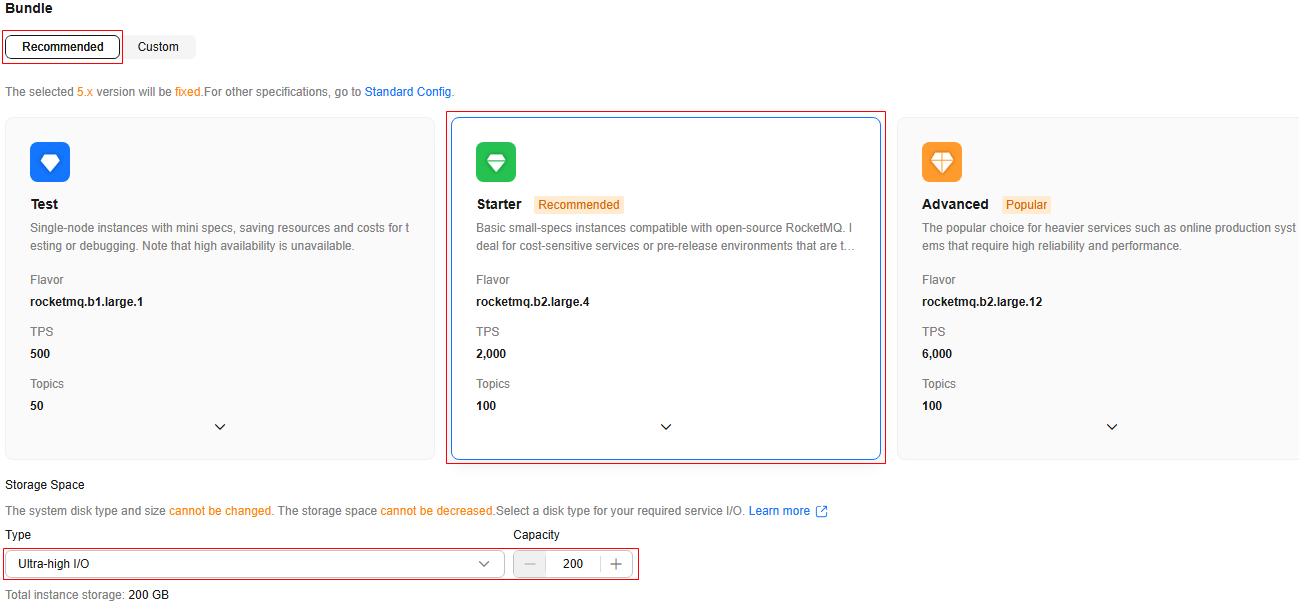Image resolution: width=1299 pixels, height=607 pixels.
Task: Click the orange 'cannot be changed' text
Action: pos(220,511)
